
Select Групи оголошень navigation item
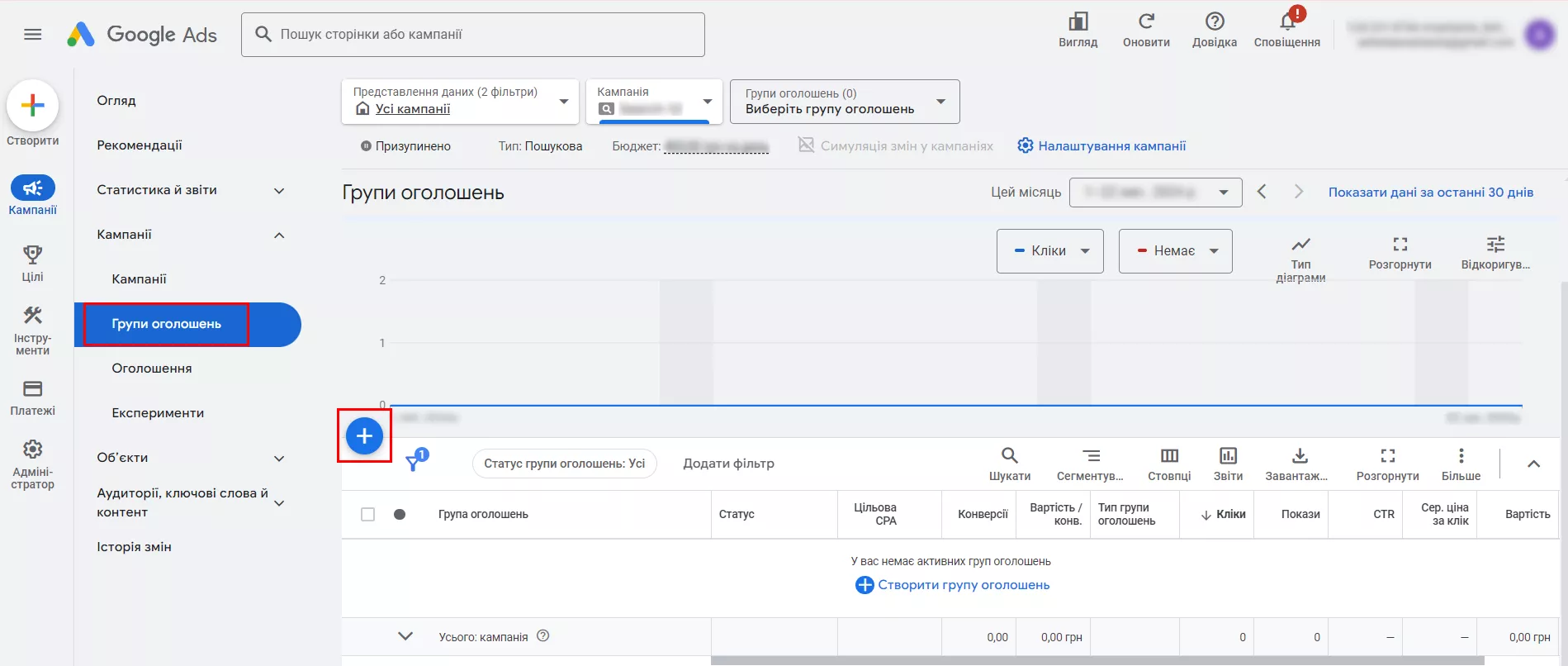coord(187,324)
